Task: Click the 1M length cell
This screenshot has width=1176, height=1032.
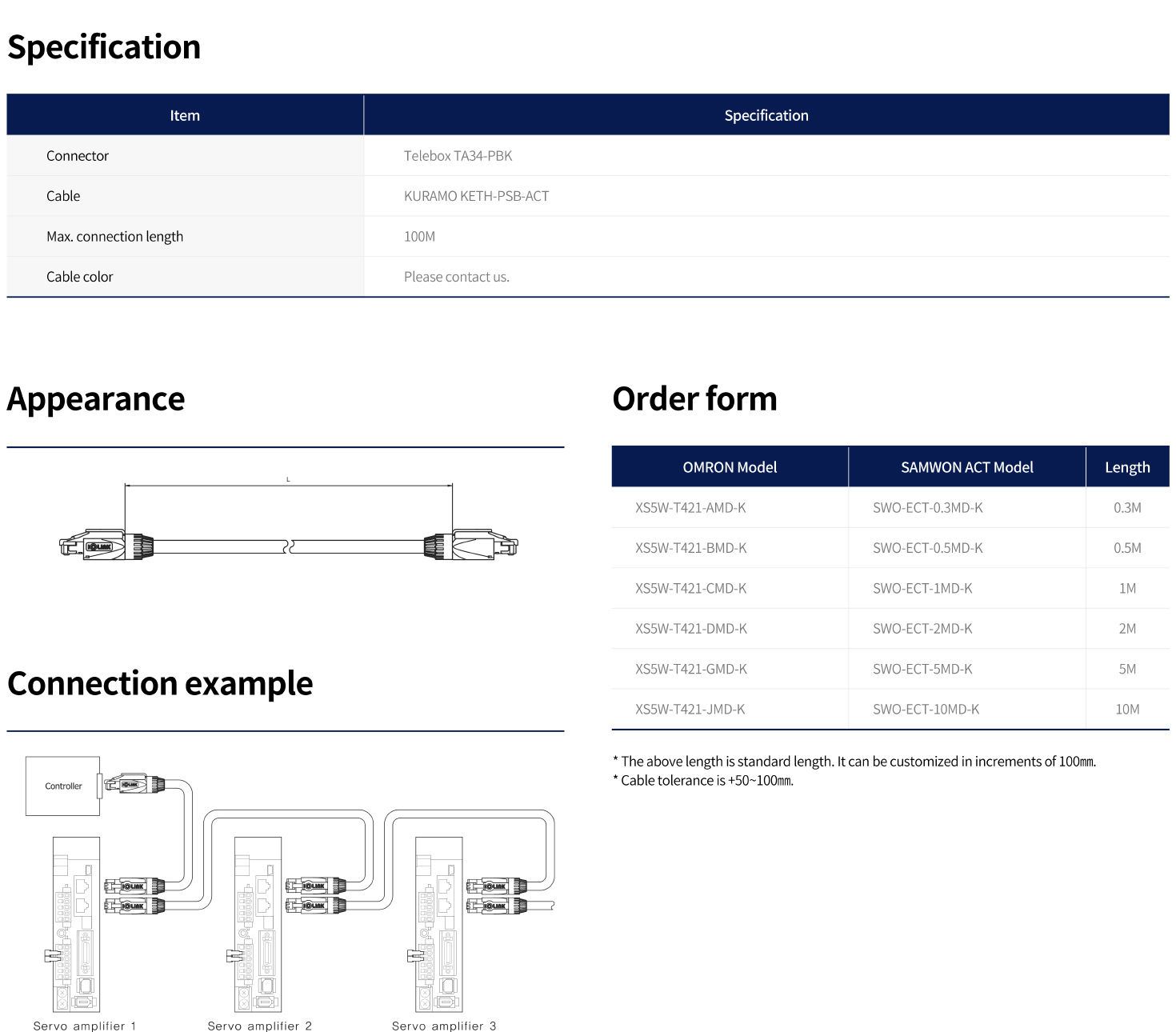Action: point(1127,589)
